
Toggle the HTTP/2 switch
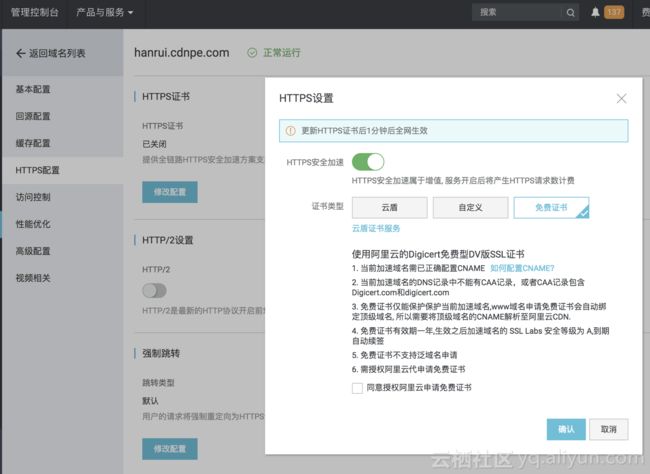click(x=154, y=290)
